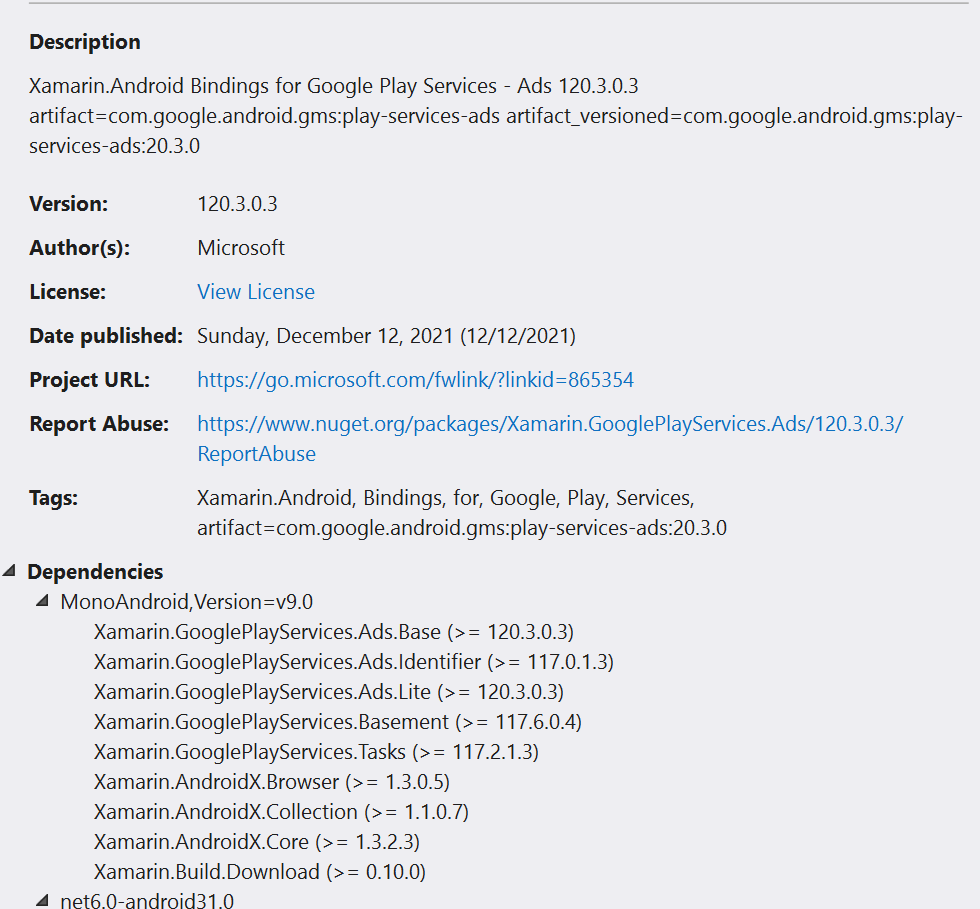Select the publish date 12/12/2021 text
The width and height of the screenshot is (980, 909).
[515, 335]
